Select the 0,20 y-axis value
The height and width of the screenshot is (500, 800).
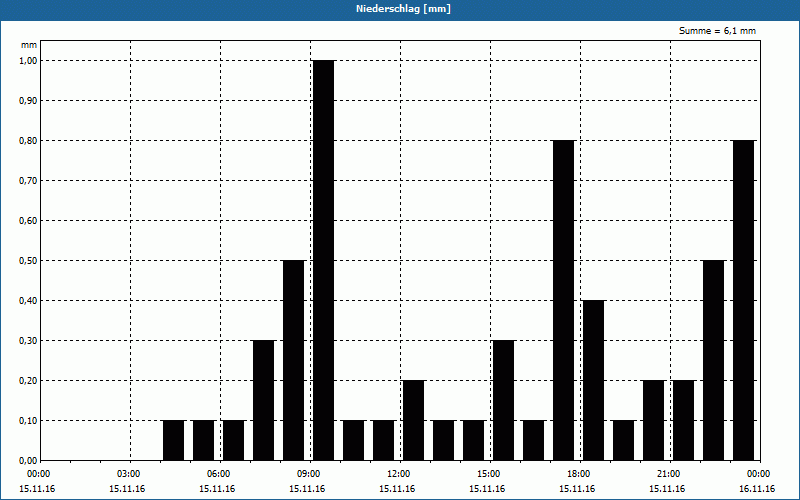click(28, 381)
